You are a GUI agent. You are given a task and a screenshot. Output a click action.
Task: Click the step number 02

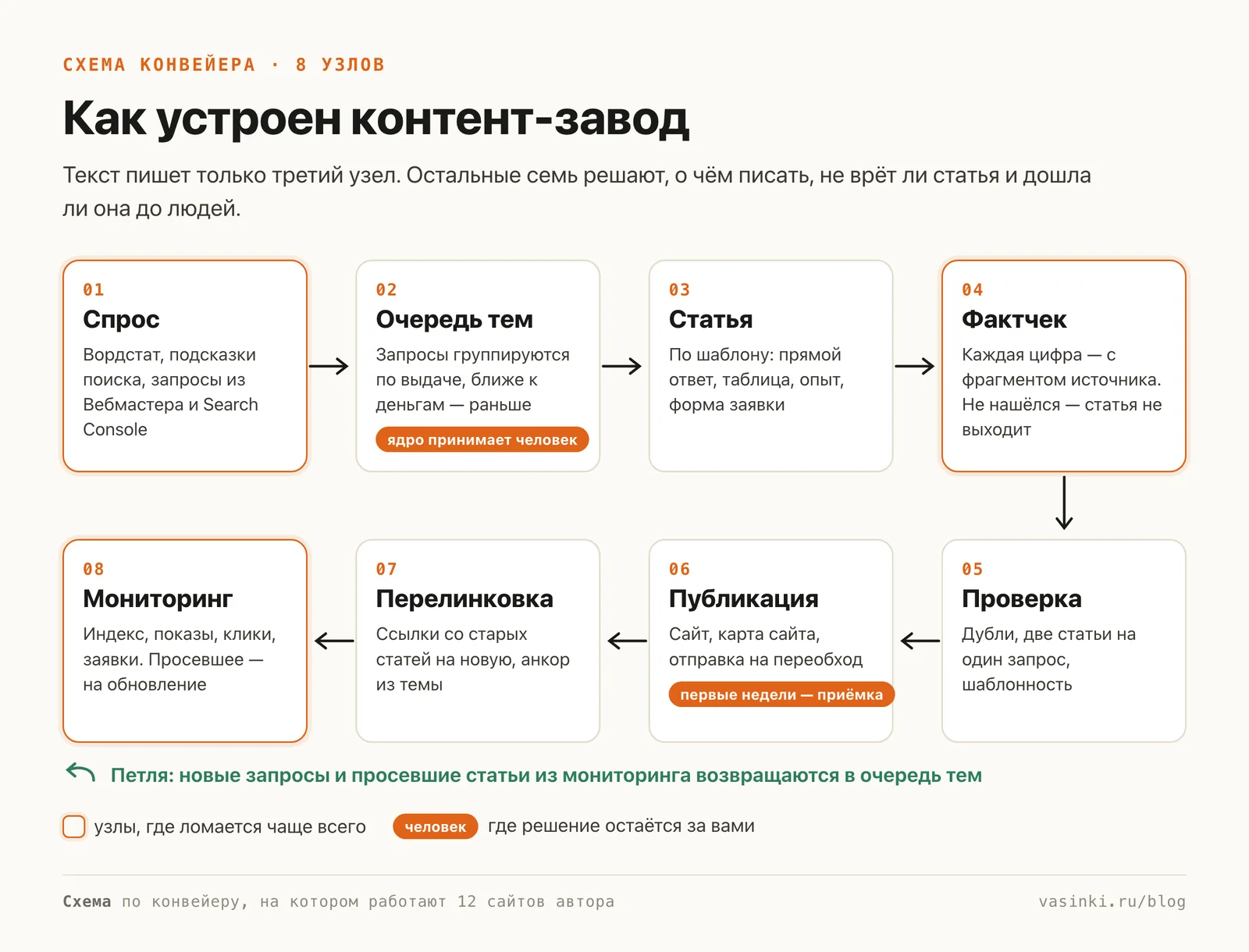(386, 290)
